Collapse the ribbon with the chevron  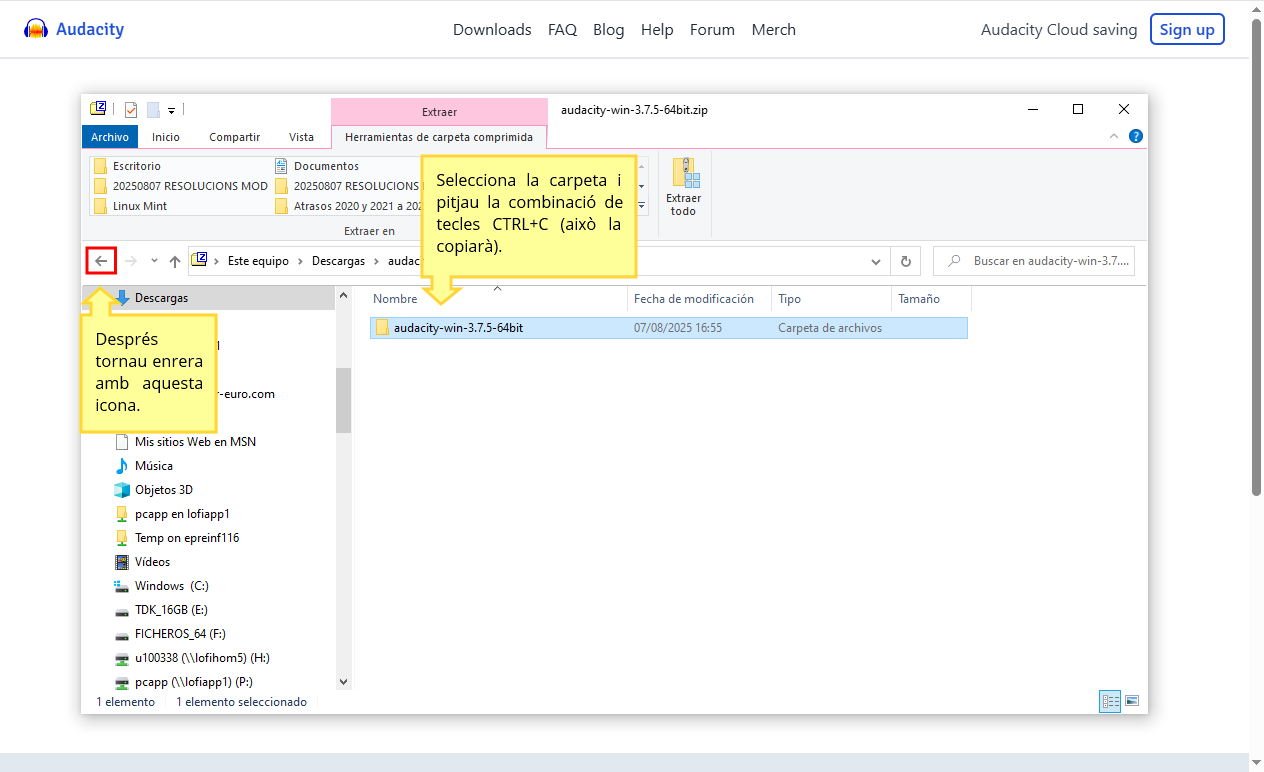[1115, 136]
